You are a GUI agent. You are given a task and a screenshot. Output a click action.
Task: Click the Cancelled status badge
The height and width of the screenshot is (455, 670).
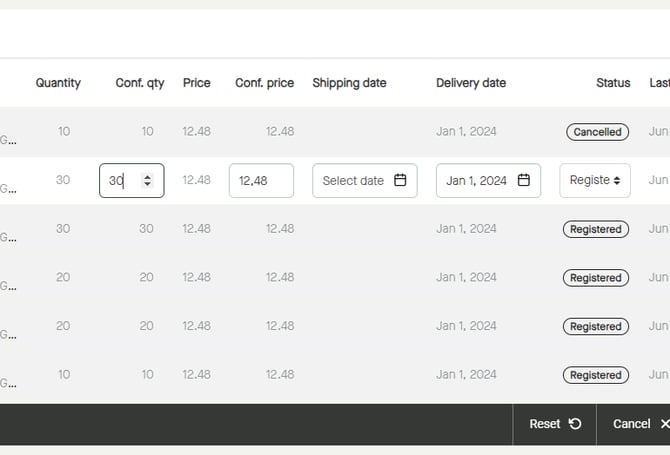point(597,132)
